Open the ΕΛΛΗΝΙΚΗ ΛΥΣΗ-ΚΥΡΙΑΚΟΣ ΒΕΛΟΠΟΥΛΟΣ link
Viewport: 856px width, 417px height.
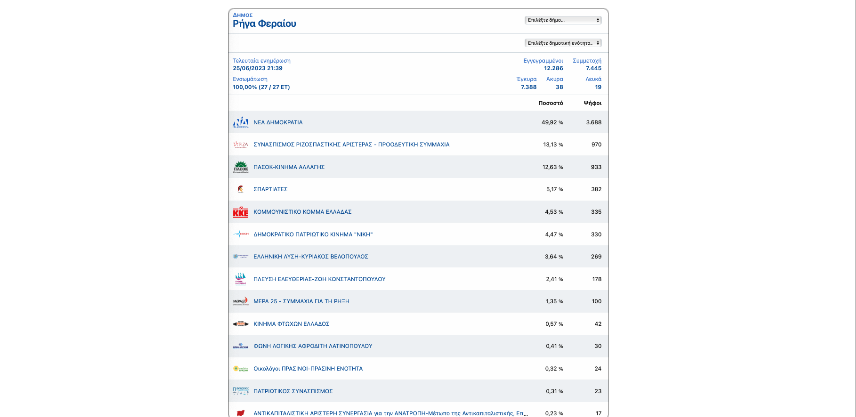(x=311, y=257)
